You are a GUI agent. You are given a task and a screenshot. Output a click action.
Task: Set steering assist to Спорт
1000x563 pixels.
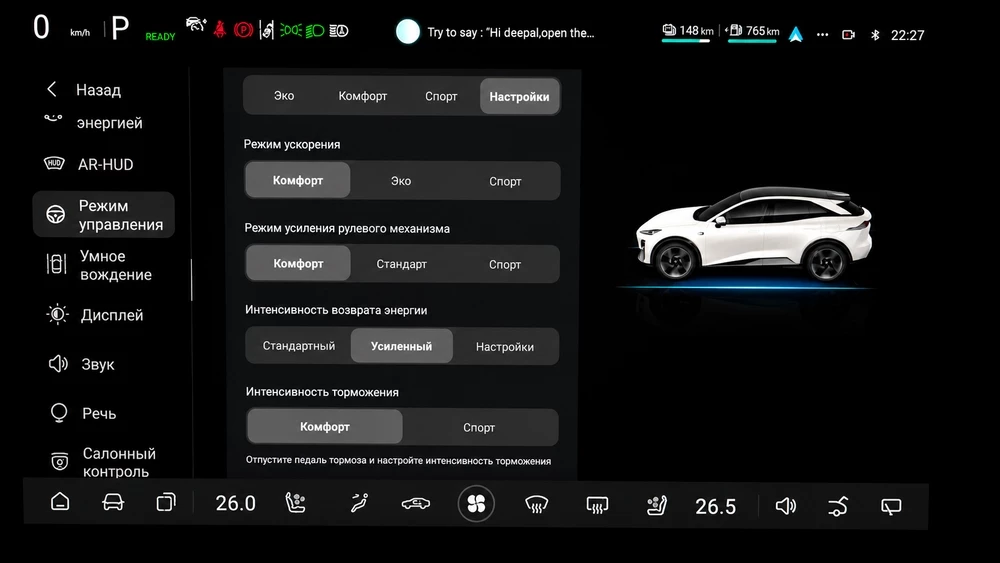pyautogui.click(x=504, y=264)
